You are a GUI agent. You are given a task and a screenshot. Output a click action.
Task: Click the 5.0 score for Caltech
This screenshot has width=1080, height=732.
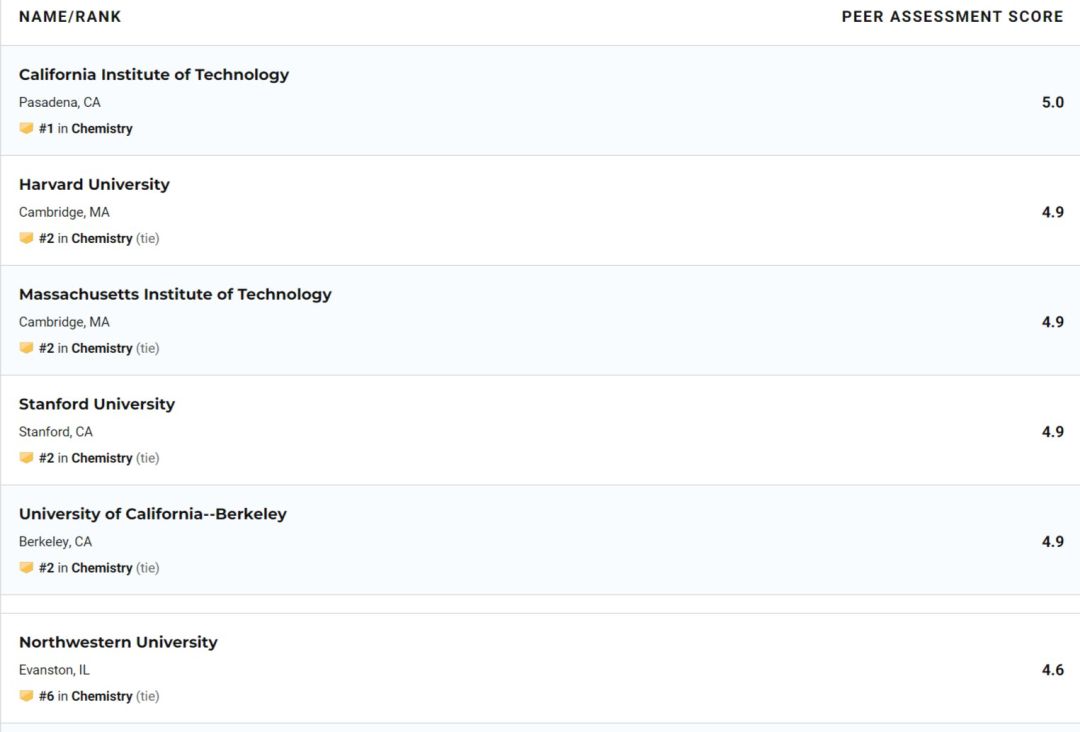(1052, 103)
